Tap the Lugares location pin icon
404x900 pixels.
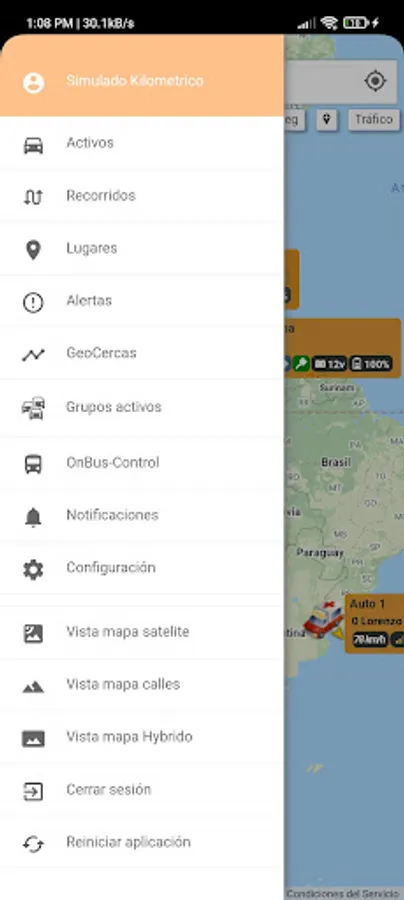coord(33,250)
